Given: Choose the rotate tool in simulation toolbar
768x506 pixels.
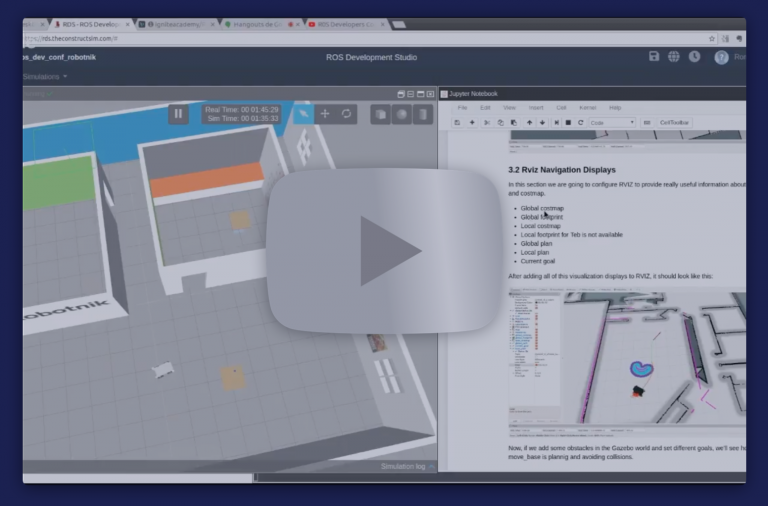Looking at the screenshot, I should tap(346, 114).
